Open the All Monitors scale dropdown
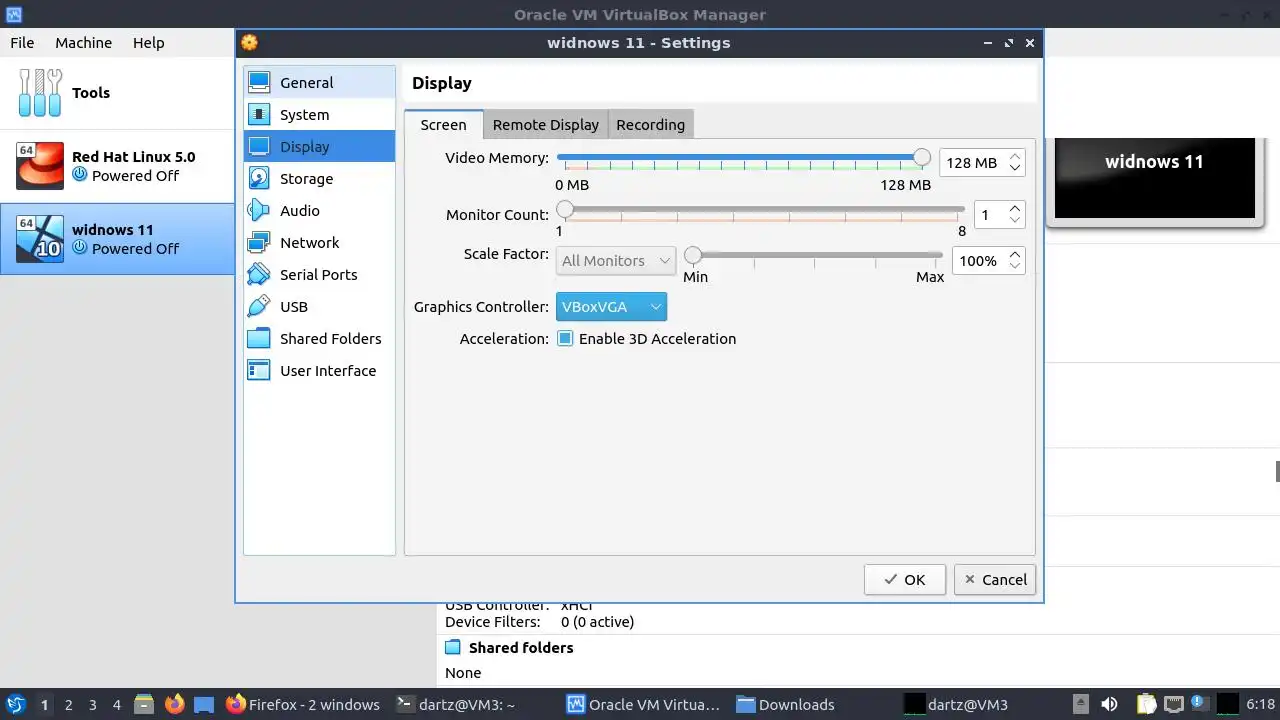1280x720 pixels. point(616,261)
